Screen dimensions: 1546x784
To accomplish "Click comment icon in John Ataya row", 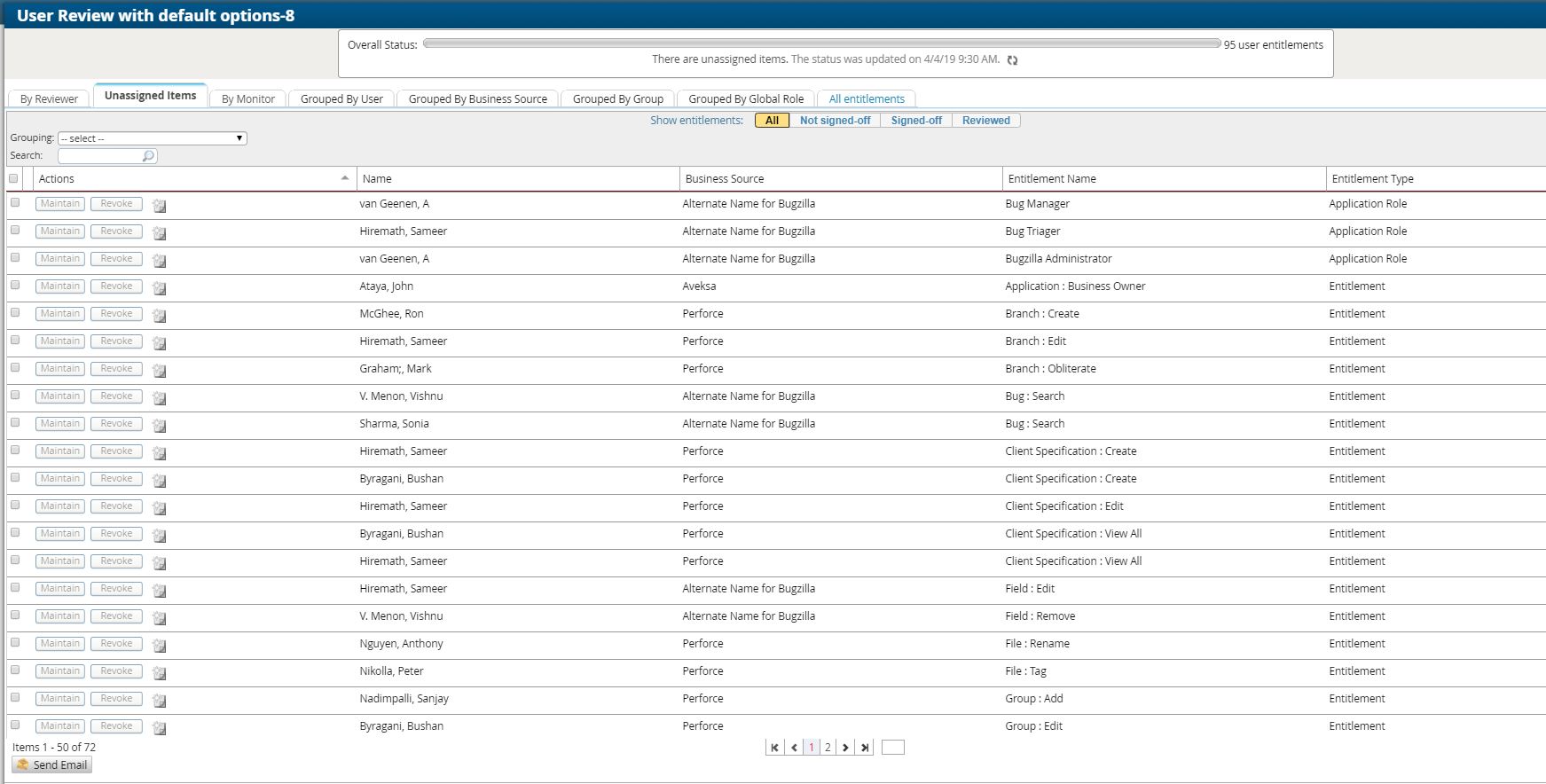I will coord(159,288).
